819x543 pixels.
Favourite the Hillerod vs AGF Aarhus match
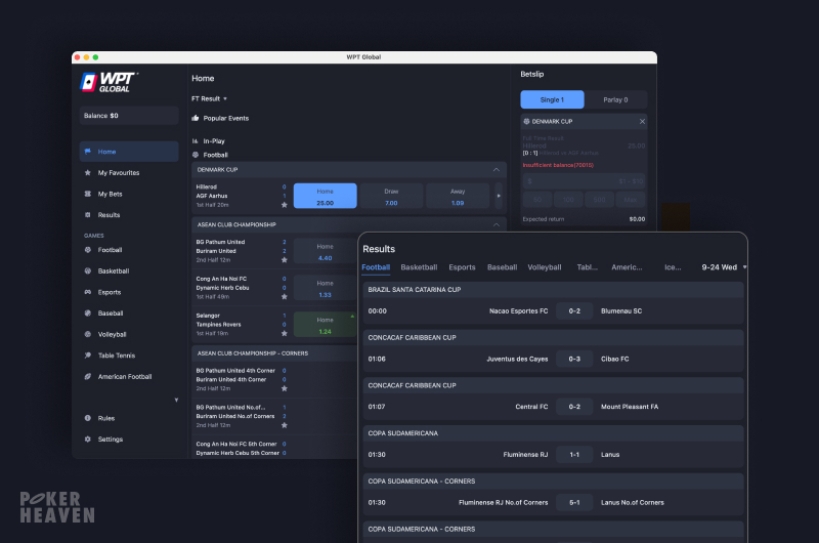284,205
